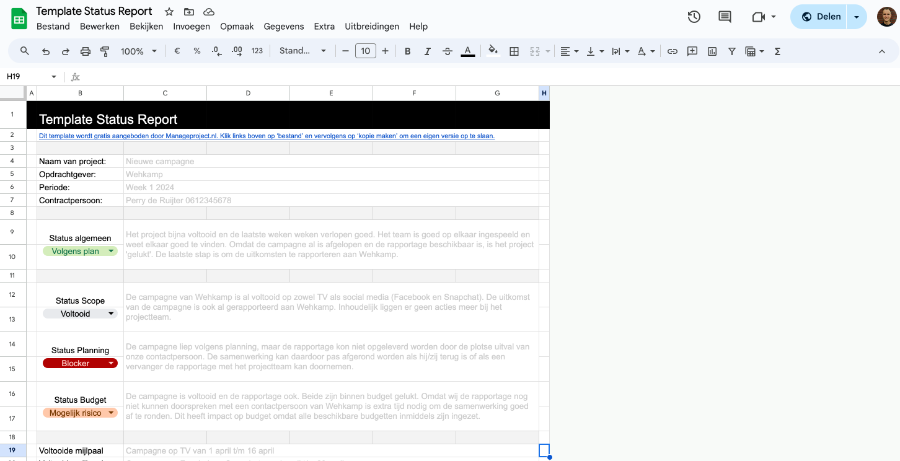Check the cloud save status icon
Viewport: 900px width, 461px height.
(209, 11)
